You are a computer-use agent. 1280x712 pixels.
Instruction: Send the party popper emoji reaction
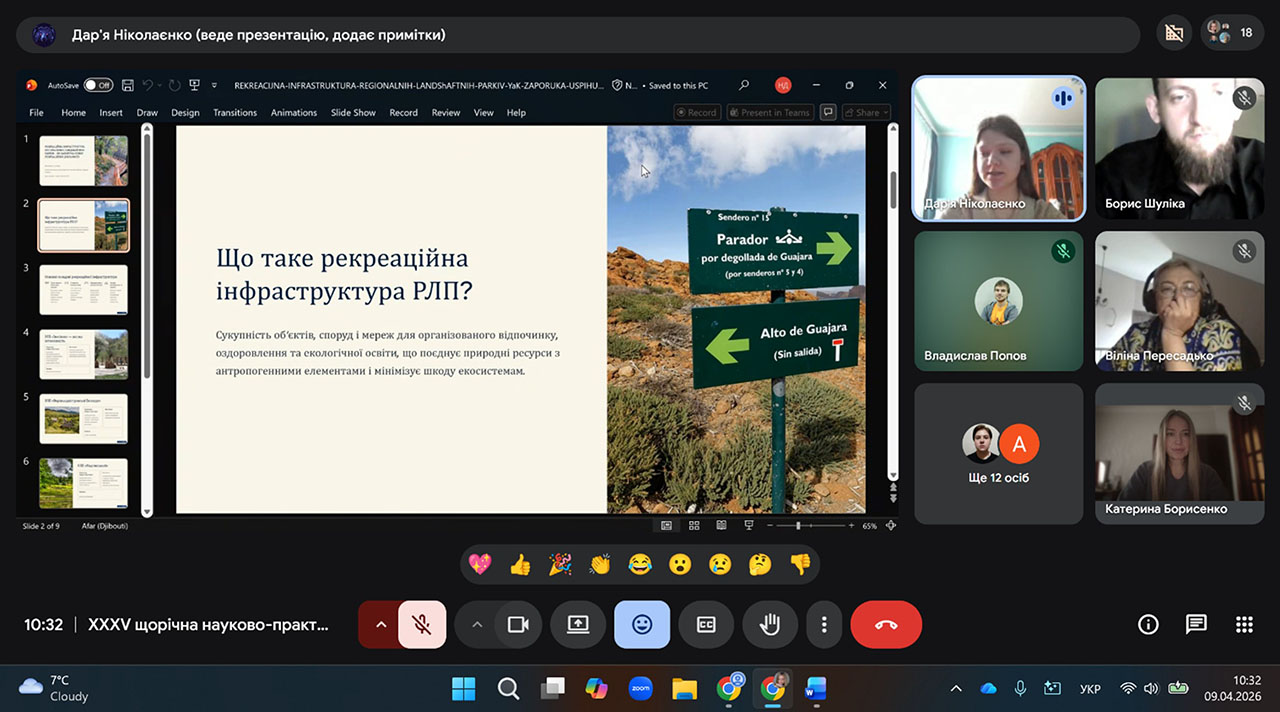tap(560, 565)
